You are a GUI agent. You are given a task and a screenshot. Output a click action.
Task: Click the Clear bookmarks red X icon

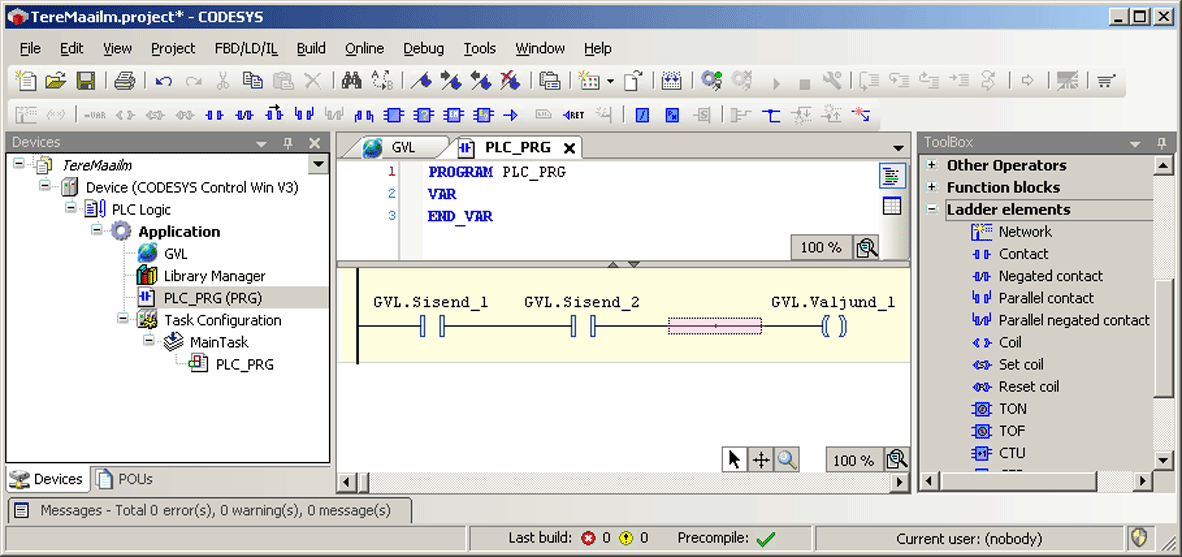point(510,80)
